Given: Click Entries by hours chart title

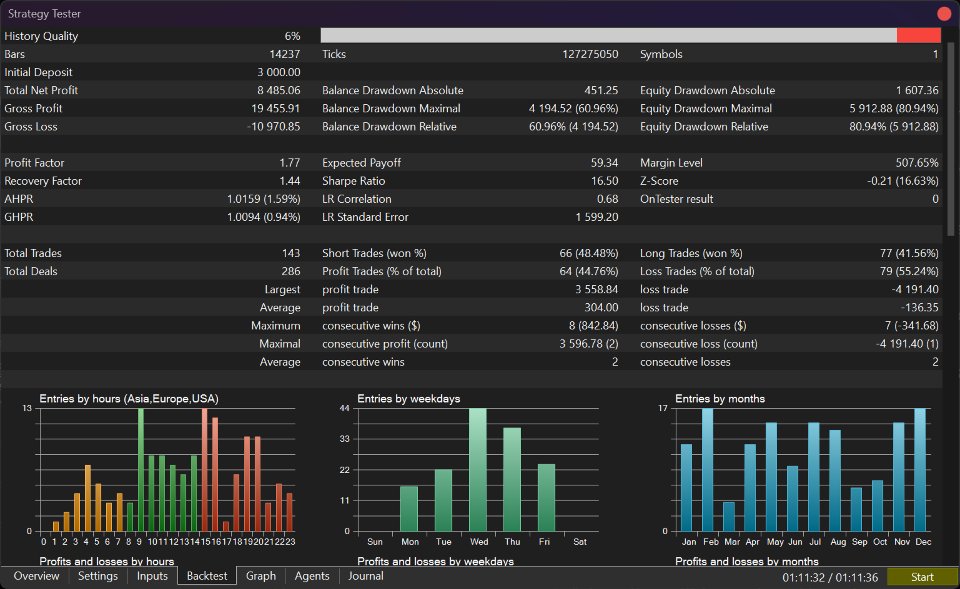Looking at the screenshot, I should [129, 399].
